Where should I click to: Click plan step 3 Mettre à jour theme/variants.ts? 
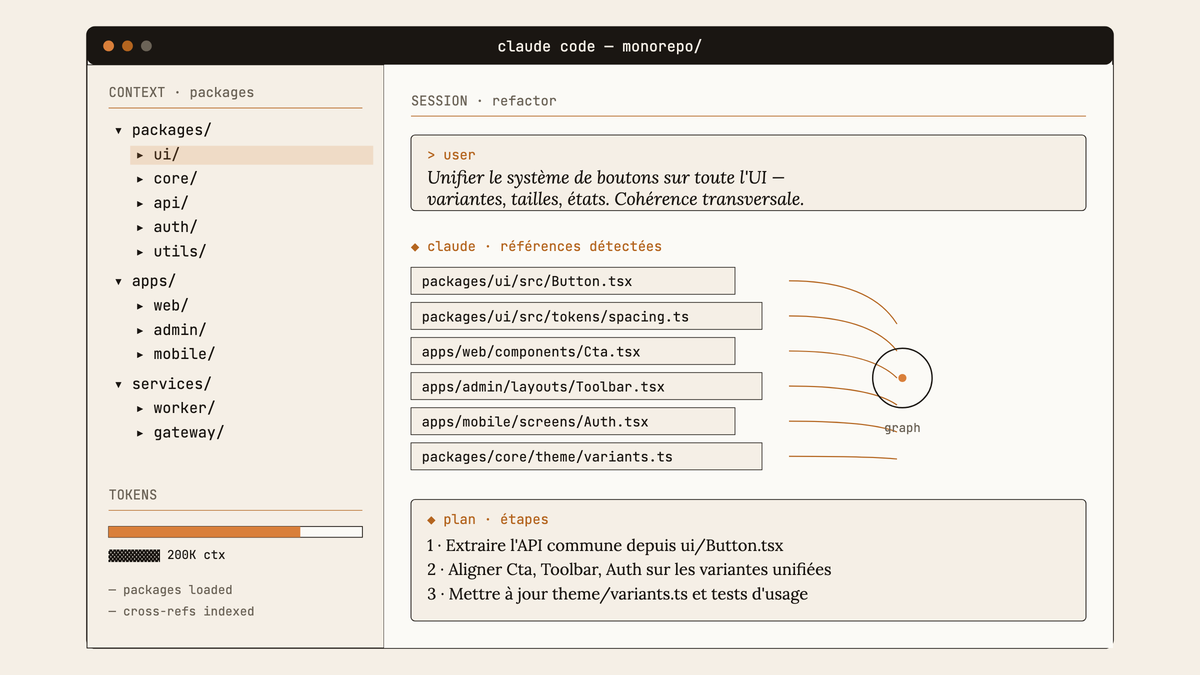click(x=617, y=594)
